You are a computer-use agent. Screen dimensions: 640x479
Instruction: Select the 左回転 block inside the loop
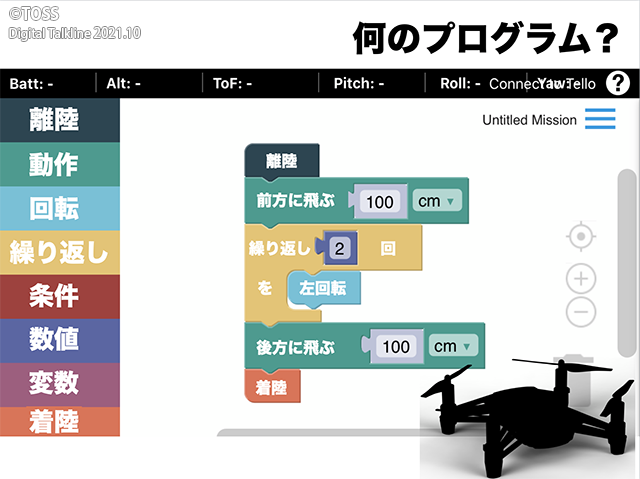[323, 288]
